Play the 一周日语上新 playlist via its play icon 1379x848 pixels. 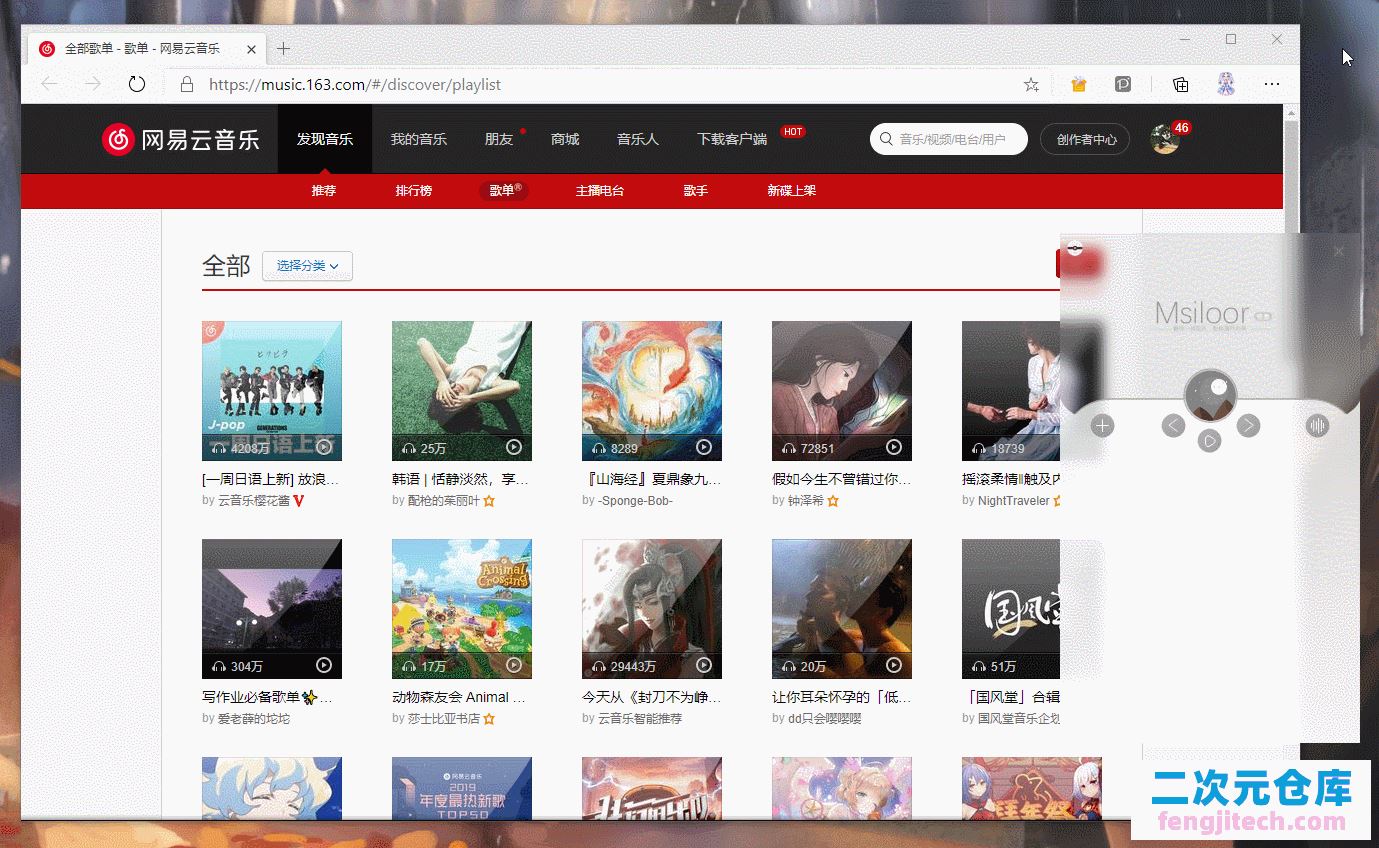324,448
